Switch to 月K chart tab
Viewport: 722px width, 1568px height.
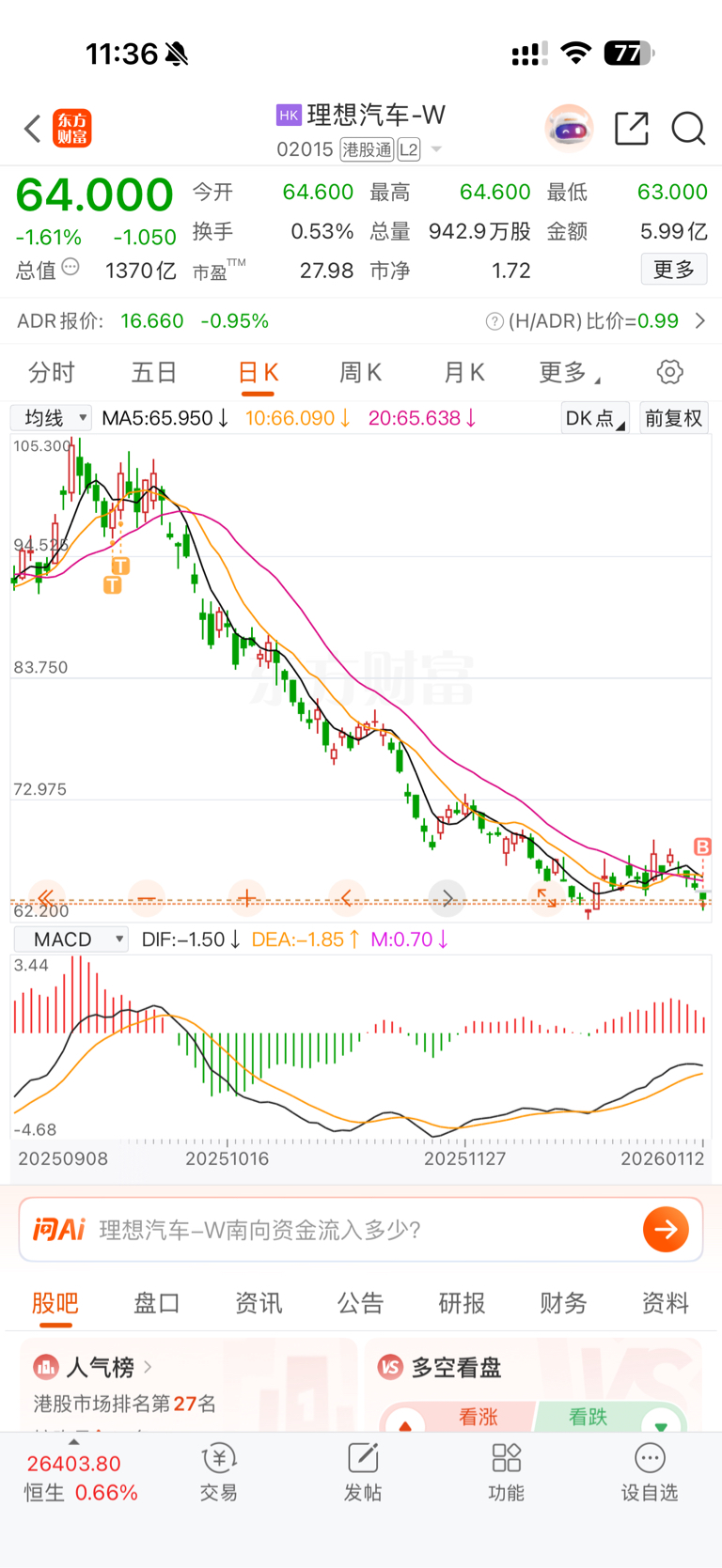pyautogui.click(x=463, y=373)
